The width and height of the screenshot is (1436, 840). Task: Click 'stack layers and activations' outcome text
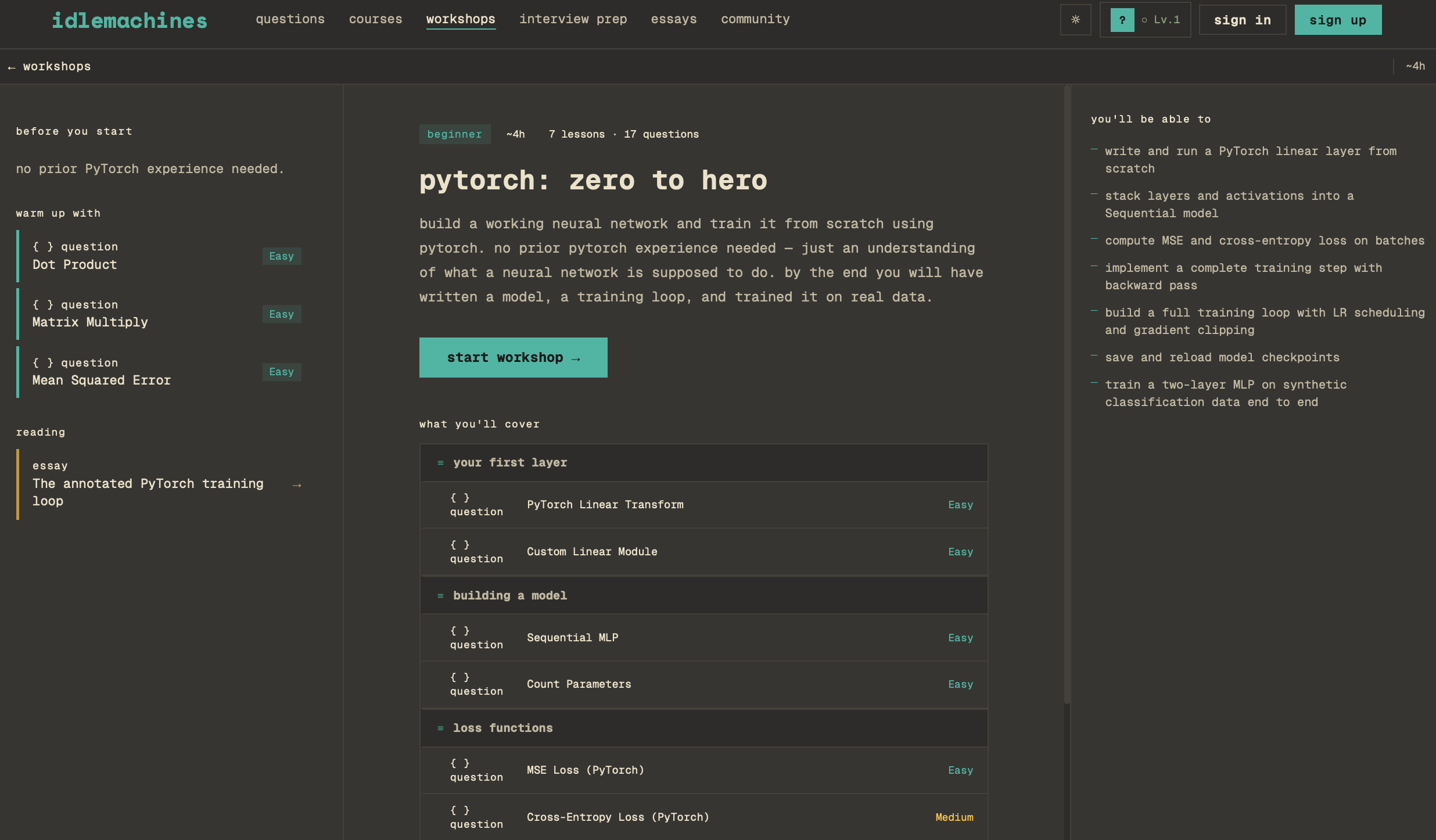pyautogui.click(x=1229, y=205)
